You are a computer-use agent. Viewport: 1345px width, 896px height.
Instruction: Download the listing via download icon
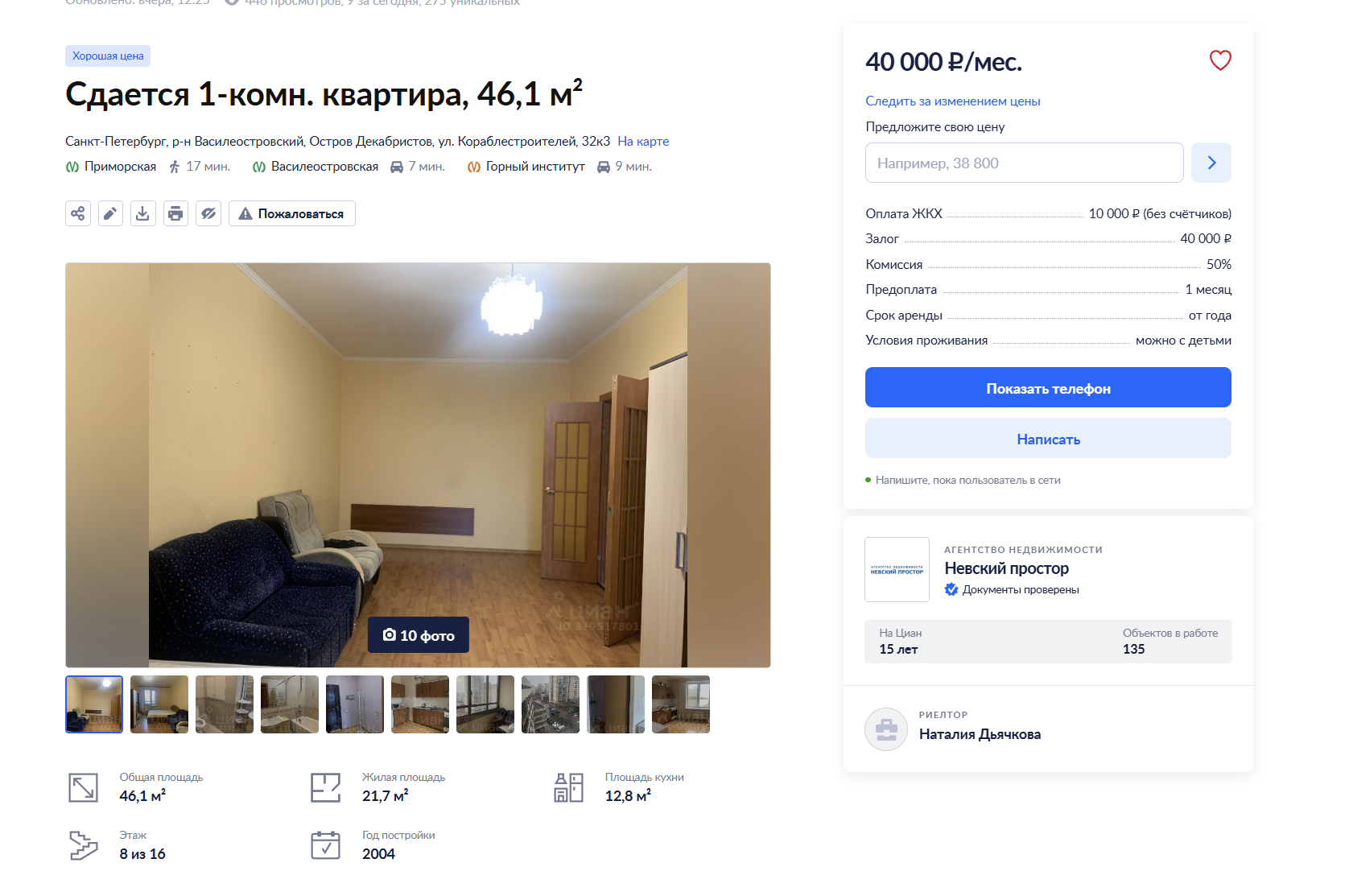coord(142,213)
